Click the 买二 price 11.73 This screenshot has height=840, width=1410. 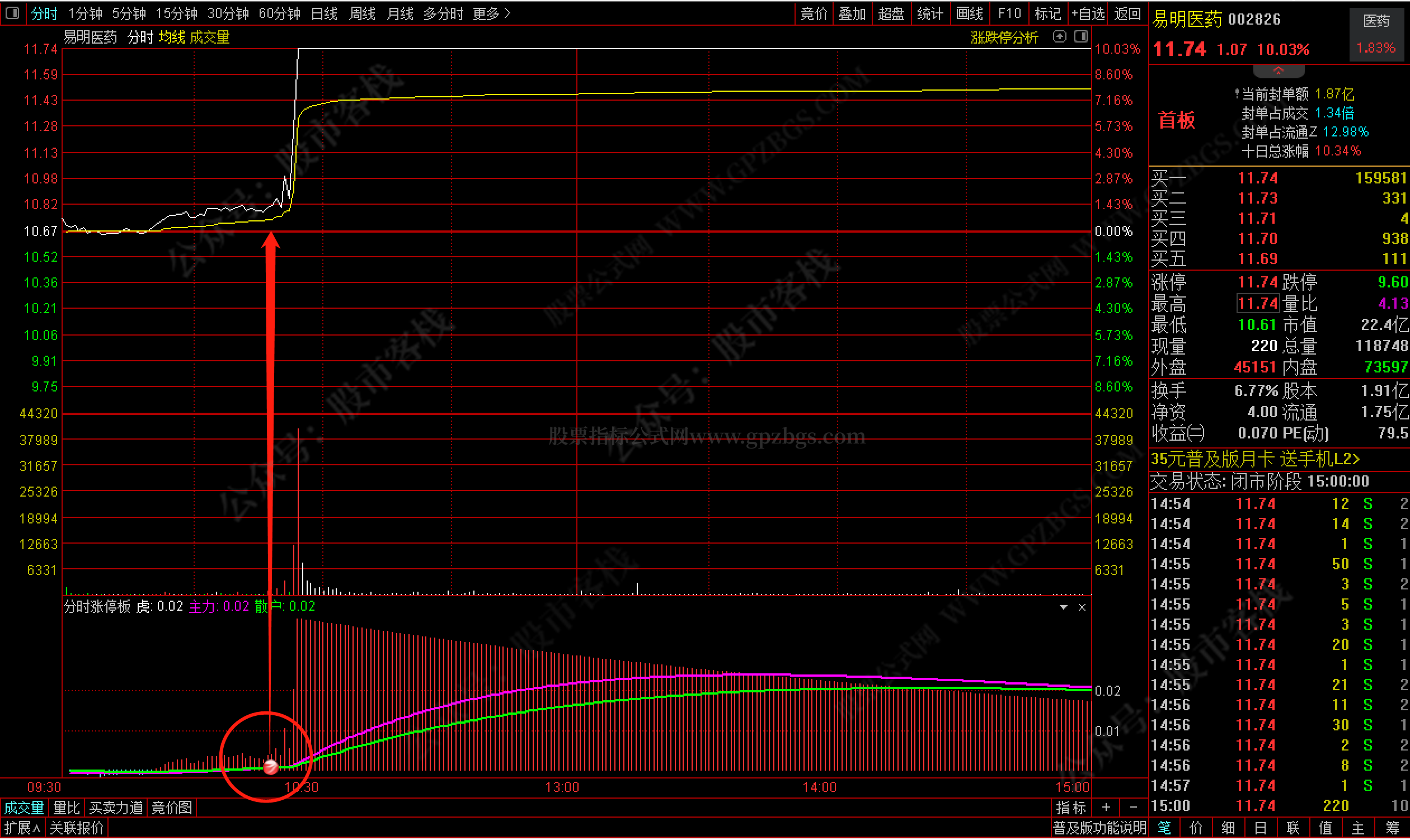click(1257, 199)
